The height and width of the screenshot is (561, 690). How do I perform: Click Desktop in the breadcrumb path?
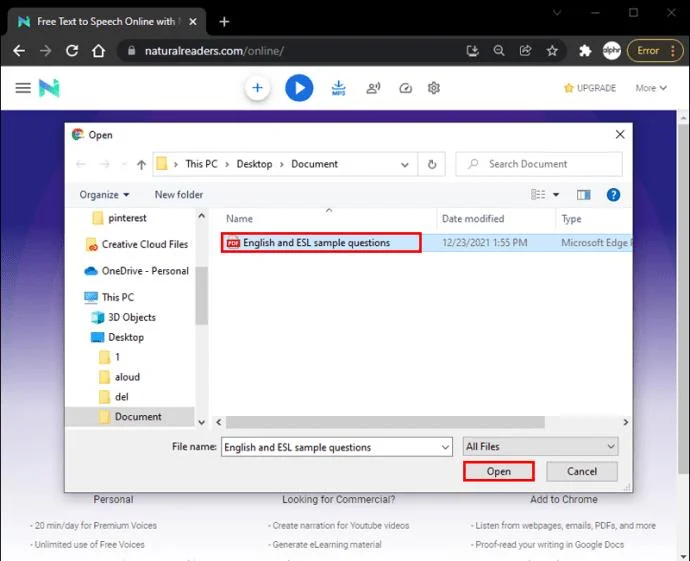254,164
